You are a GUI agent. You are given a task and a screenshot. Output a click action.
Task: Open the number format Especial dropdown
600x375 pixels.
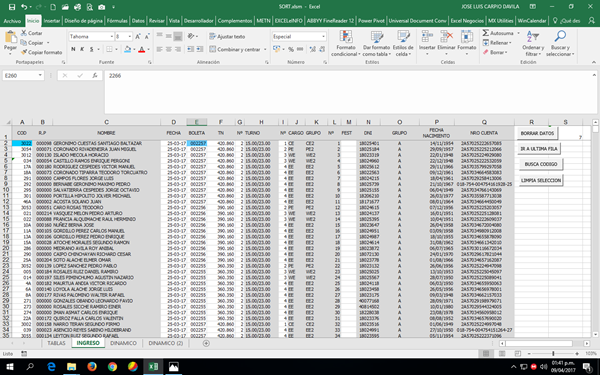pyautogui.click(x=323, y=36)
